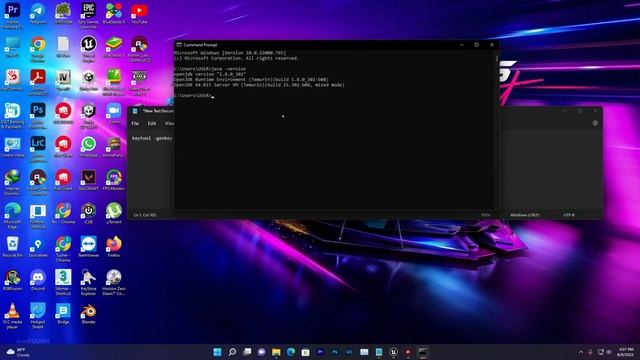Switch to Notepad on the taskbar

[x=379, y=352]
